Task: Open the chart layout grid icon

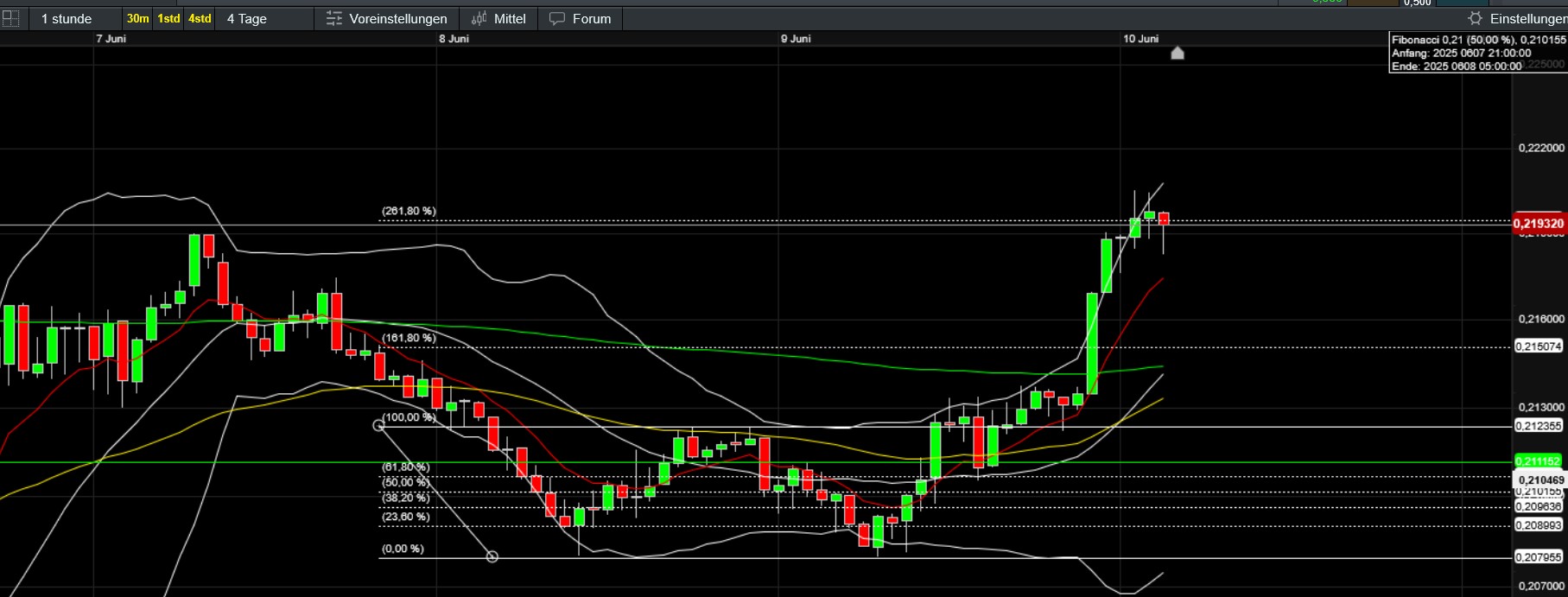Action: click(x=10, y=18)
